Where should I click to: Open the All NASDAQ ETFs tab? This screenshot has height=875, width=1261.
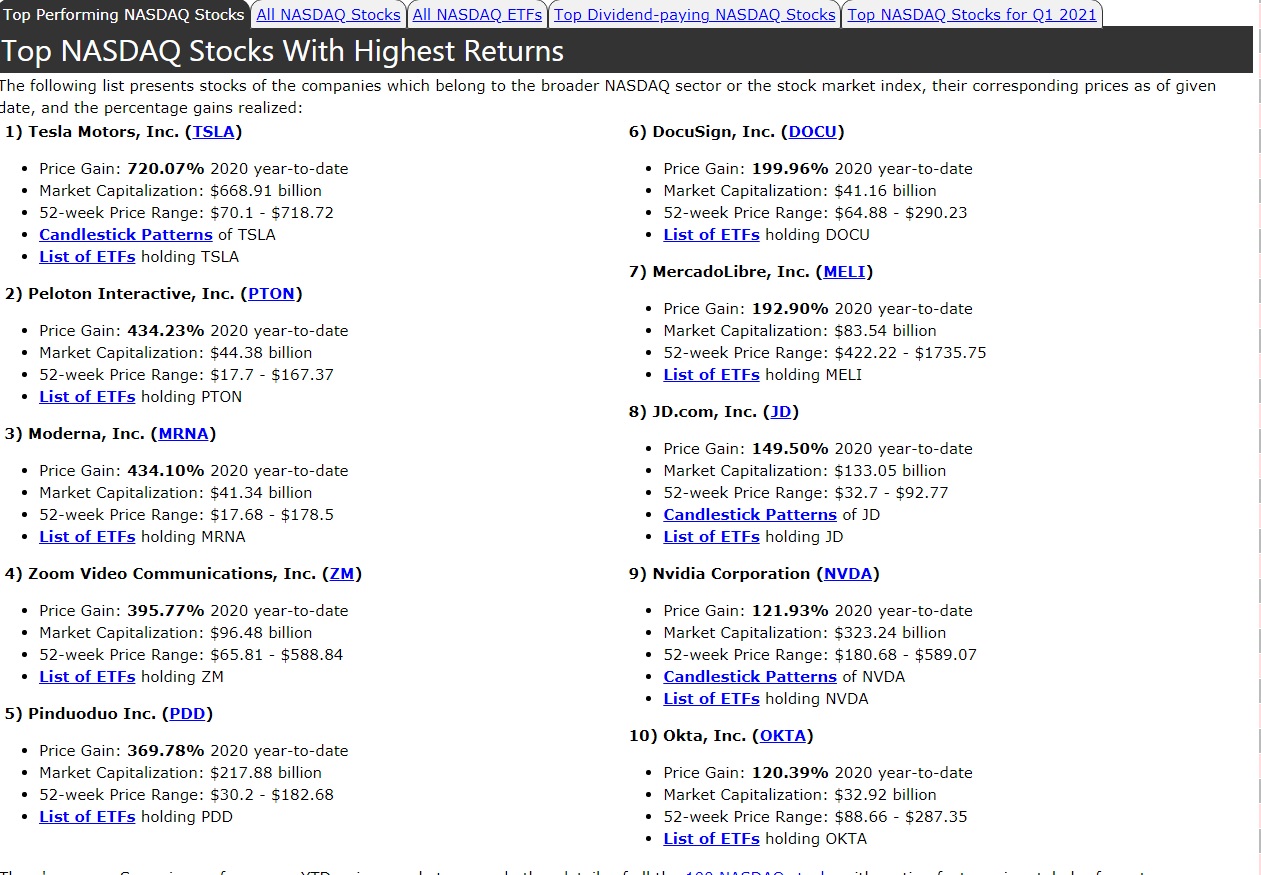pos(477,14)
